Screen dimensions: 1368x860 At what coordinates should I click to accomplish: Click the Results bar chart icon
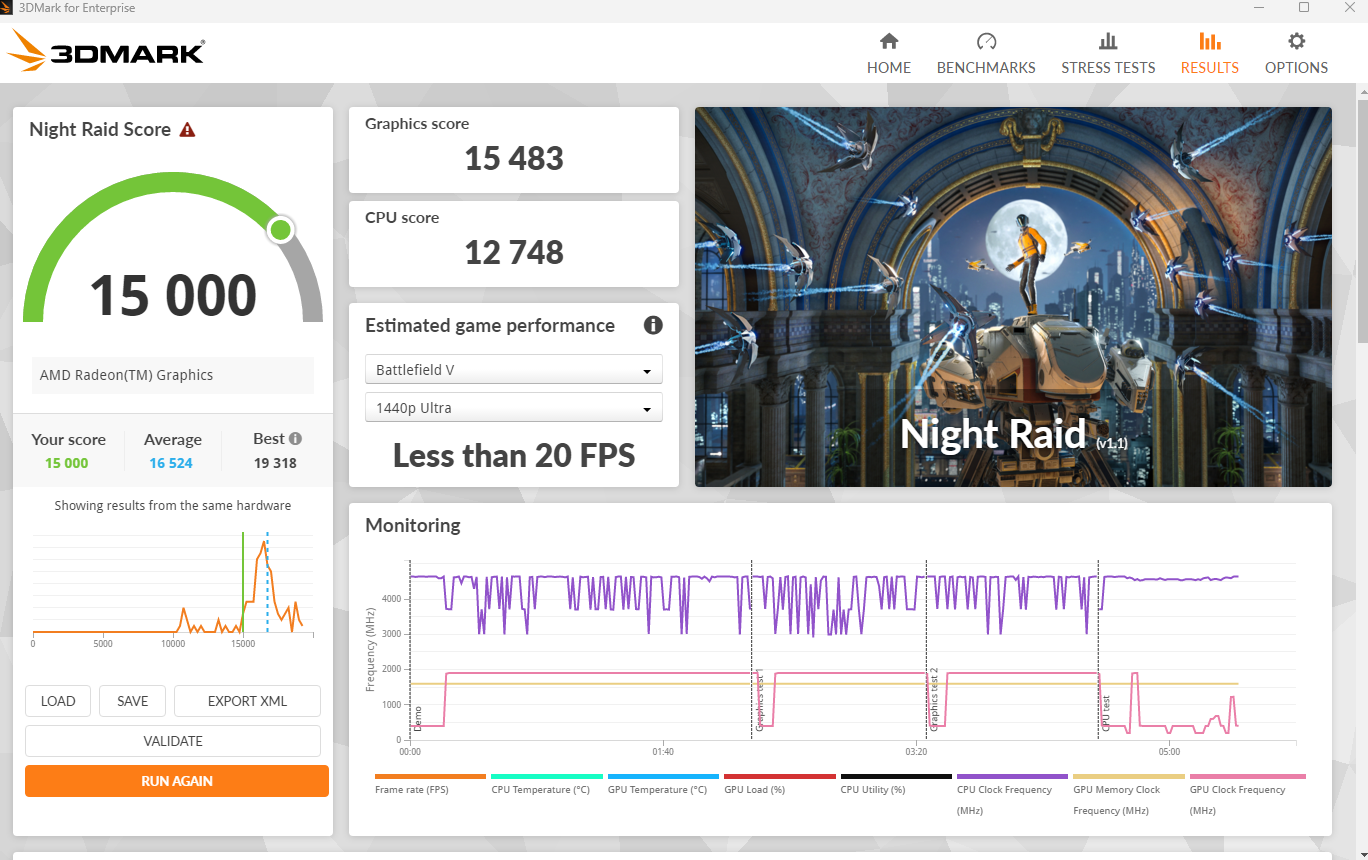[x=1210, y=41]
